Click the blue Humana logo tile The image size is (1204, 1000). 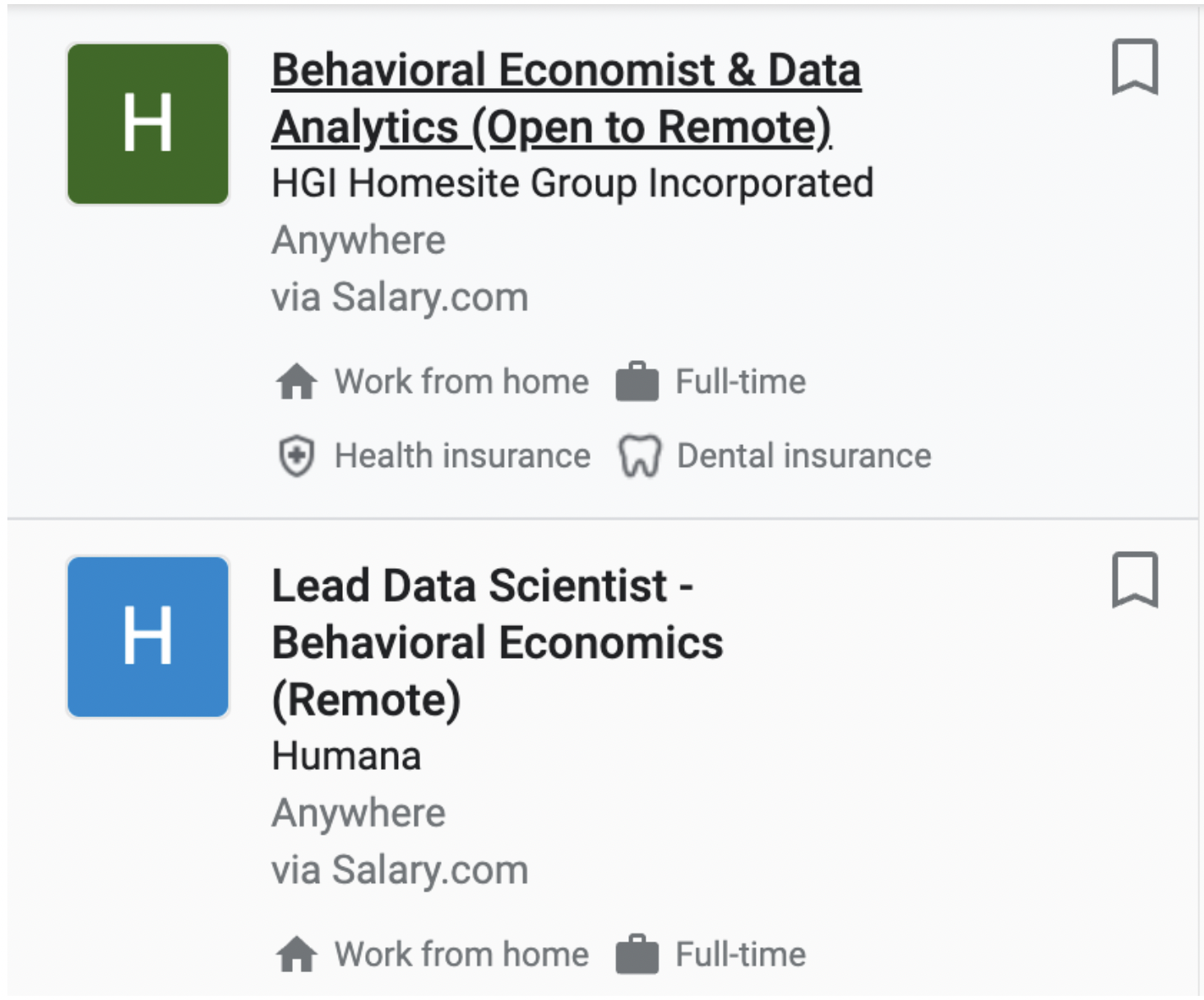[148, 637]
